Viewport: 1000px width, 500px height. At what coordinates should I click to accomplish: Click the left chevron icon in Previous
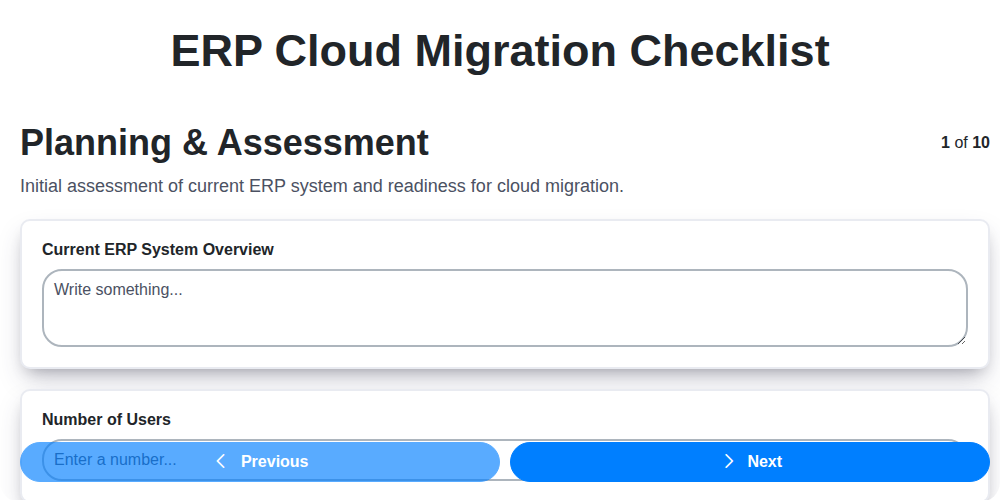click(x=221, y=461)
